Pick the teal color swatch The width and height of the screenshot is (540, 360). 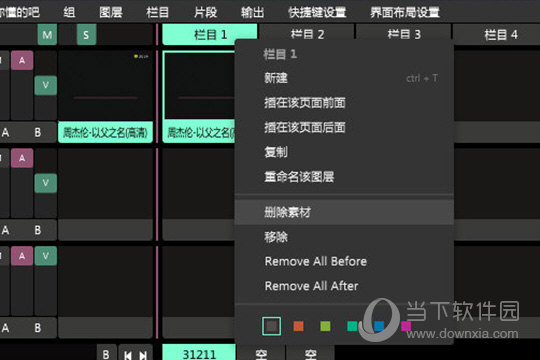[x=352, y=326]
